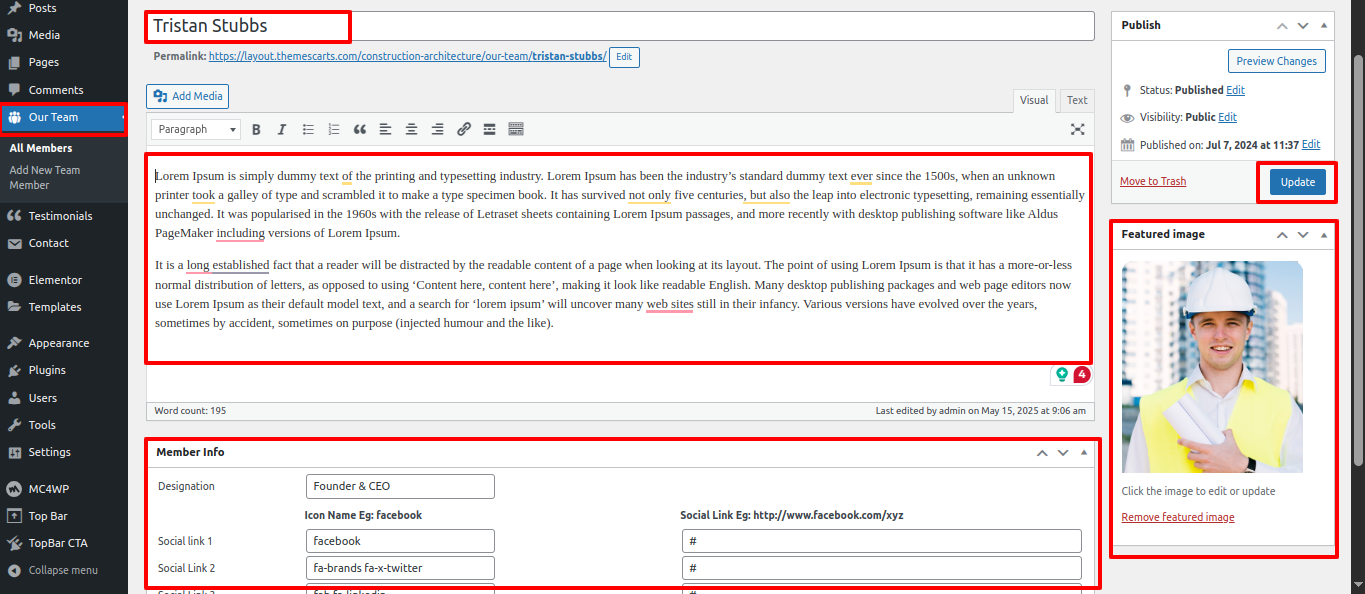Apply italic formatting from the toolbar
This screenshot has width=1365, height=594.
(282, 129)
